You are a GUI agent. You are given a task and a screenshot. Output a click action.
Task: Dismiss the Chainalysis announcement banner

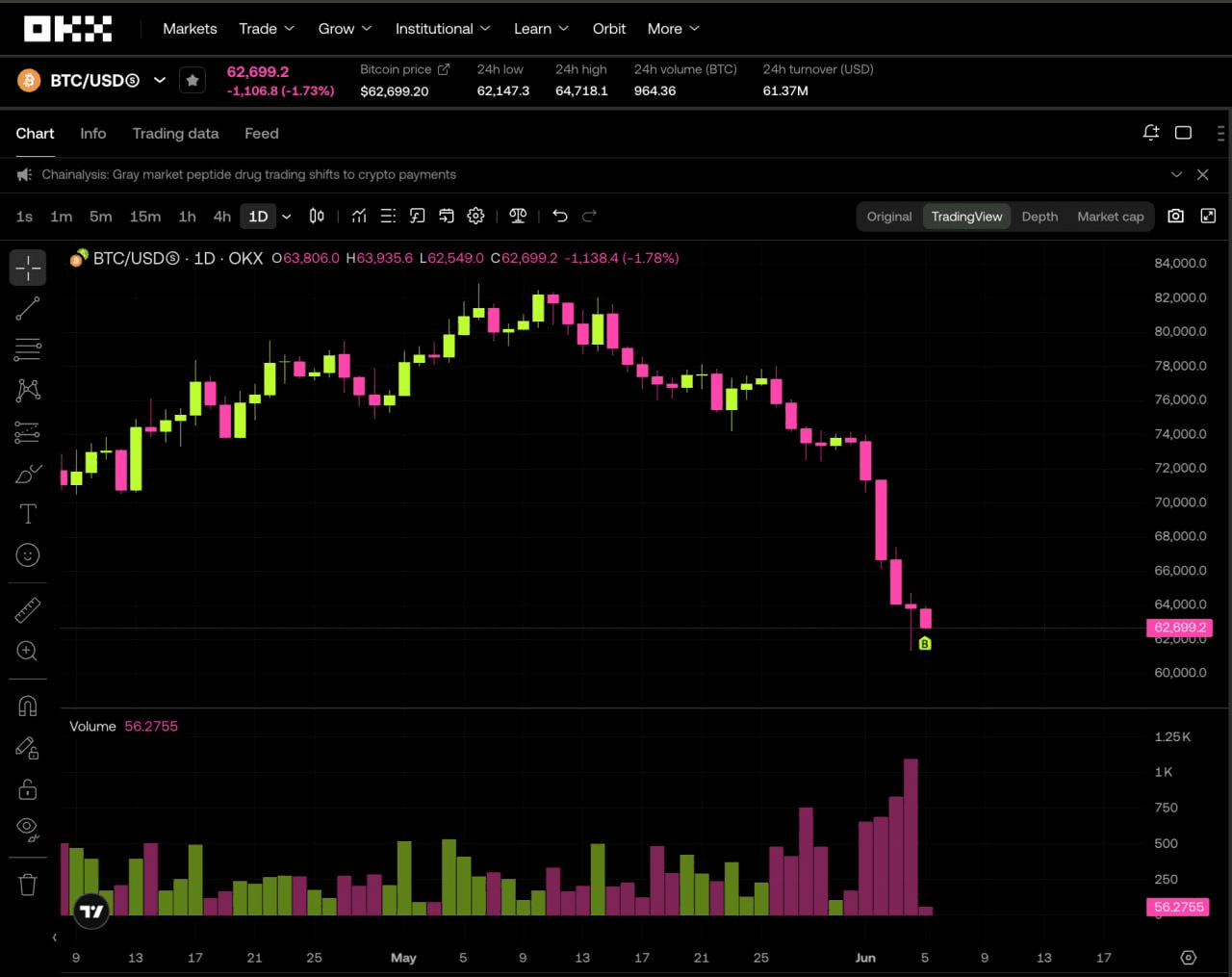click(x=1203, y=174)
